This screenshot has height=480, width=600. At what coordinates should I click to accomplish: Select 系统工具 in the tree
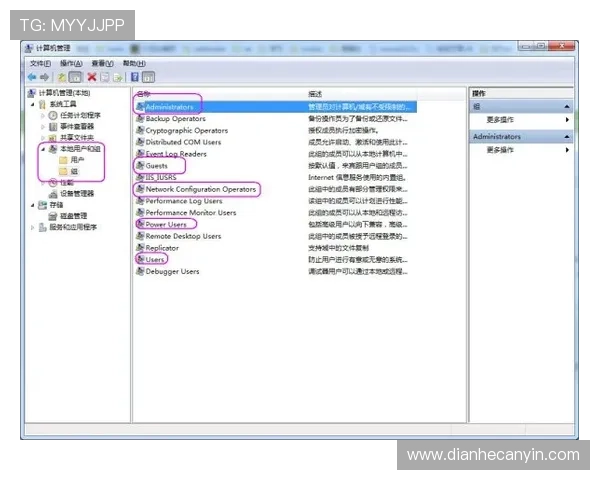[x=63, y=104]
